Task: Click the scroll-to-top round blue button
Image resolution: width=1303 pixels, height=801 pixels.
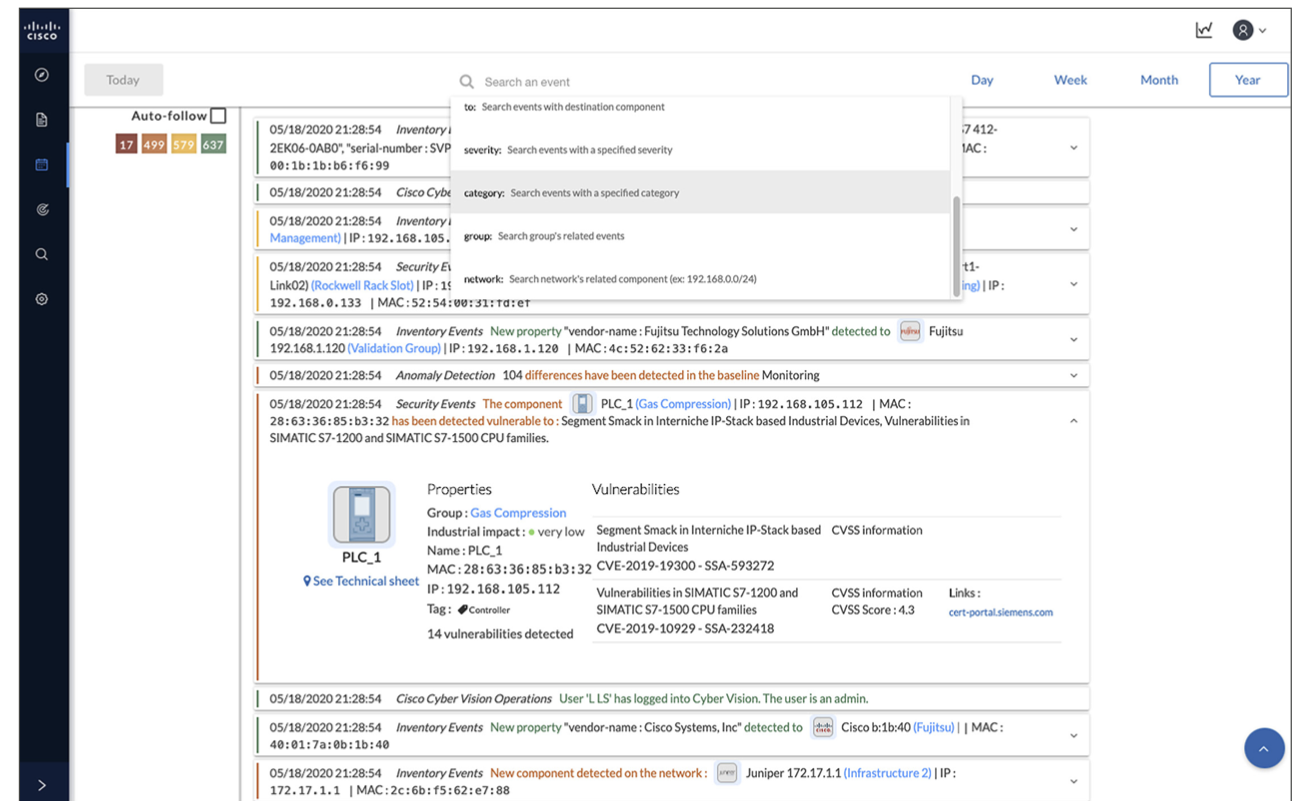Action: click(x=1264, y=748)
